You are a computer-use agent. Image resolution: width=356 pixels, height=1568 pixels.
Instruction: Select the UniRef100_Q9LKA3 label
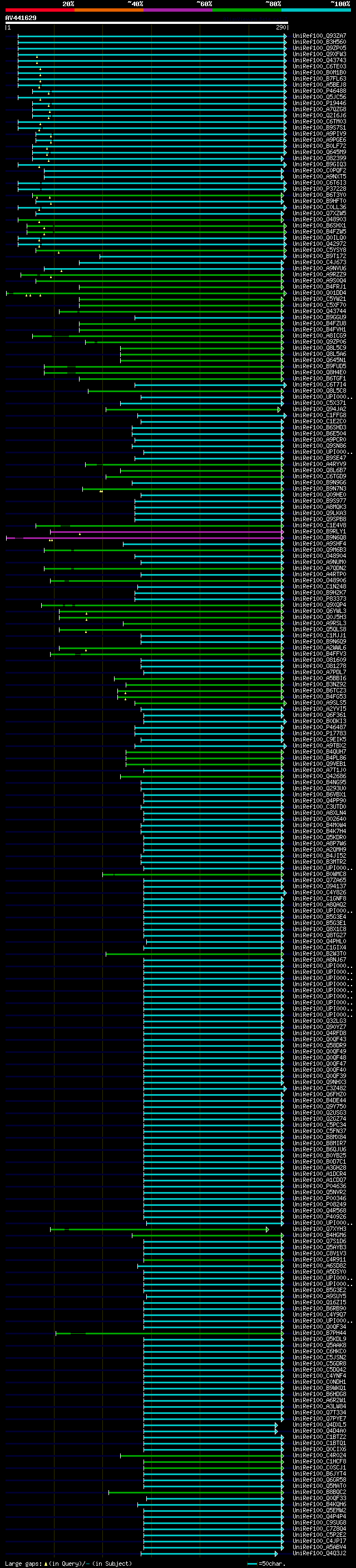coord(319,513)
